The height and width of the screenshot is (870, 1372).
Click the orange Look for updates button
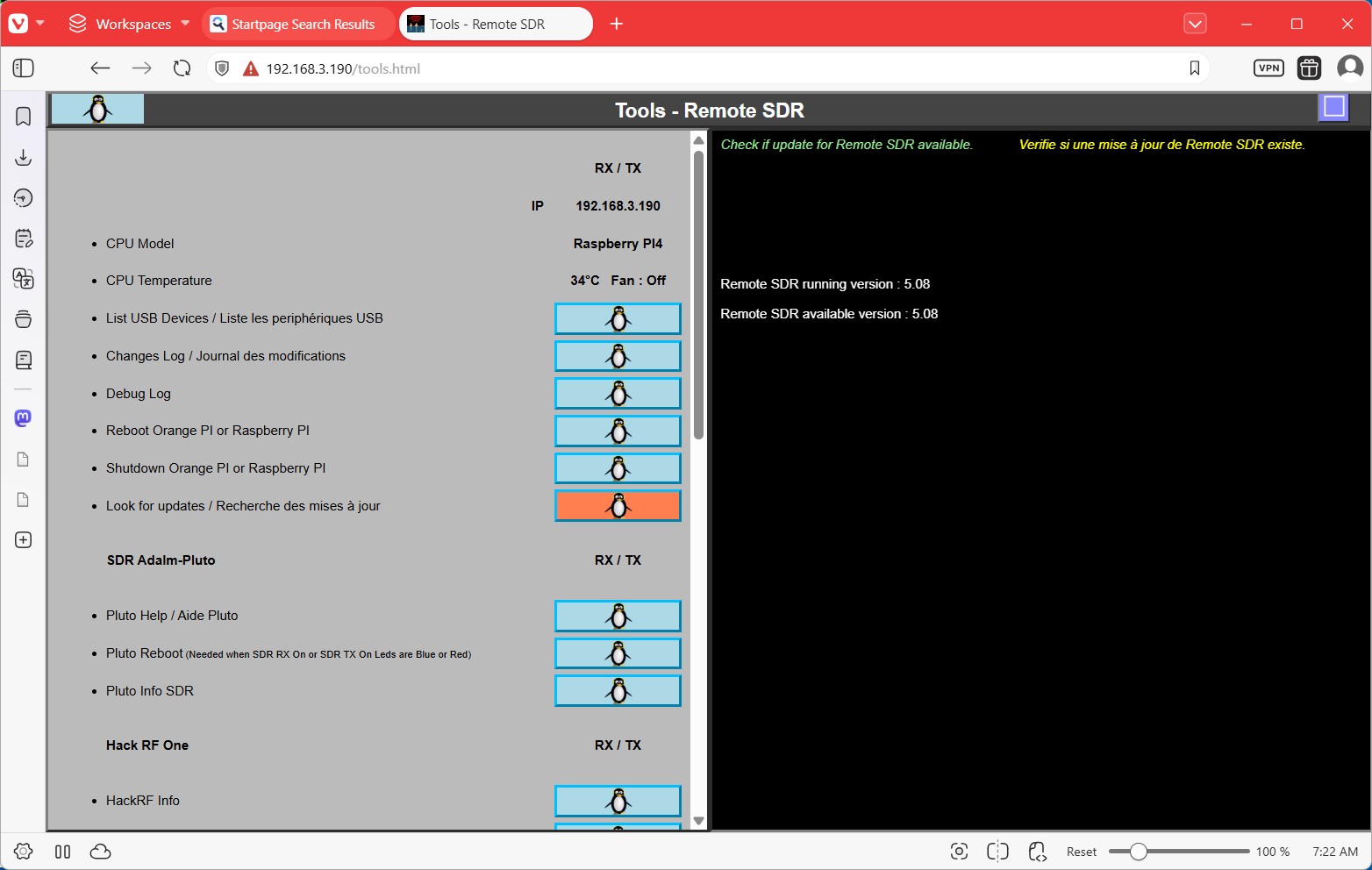pyautogui.click(x=618, y=506)
